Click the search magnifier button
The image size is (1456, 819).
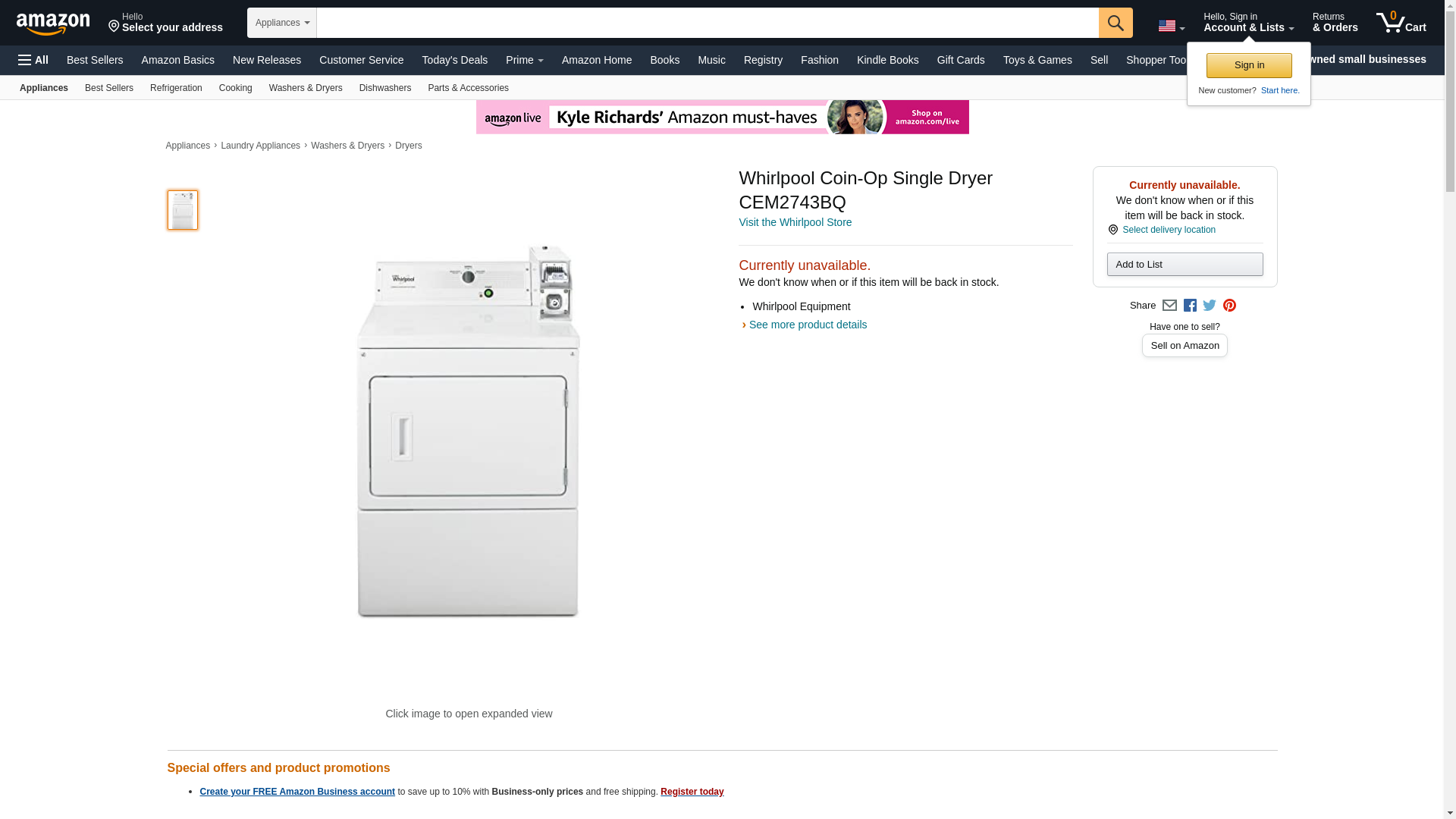click(x=1115, y=23)
